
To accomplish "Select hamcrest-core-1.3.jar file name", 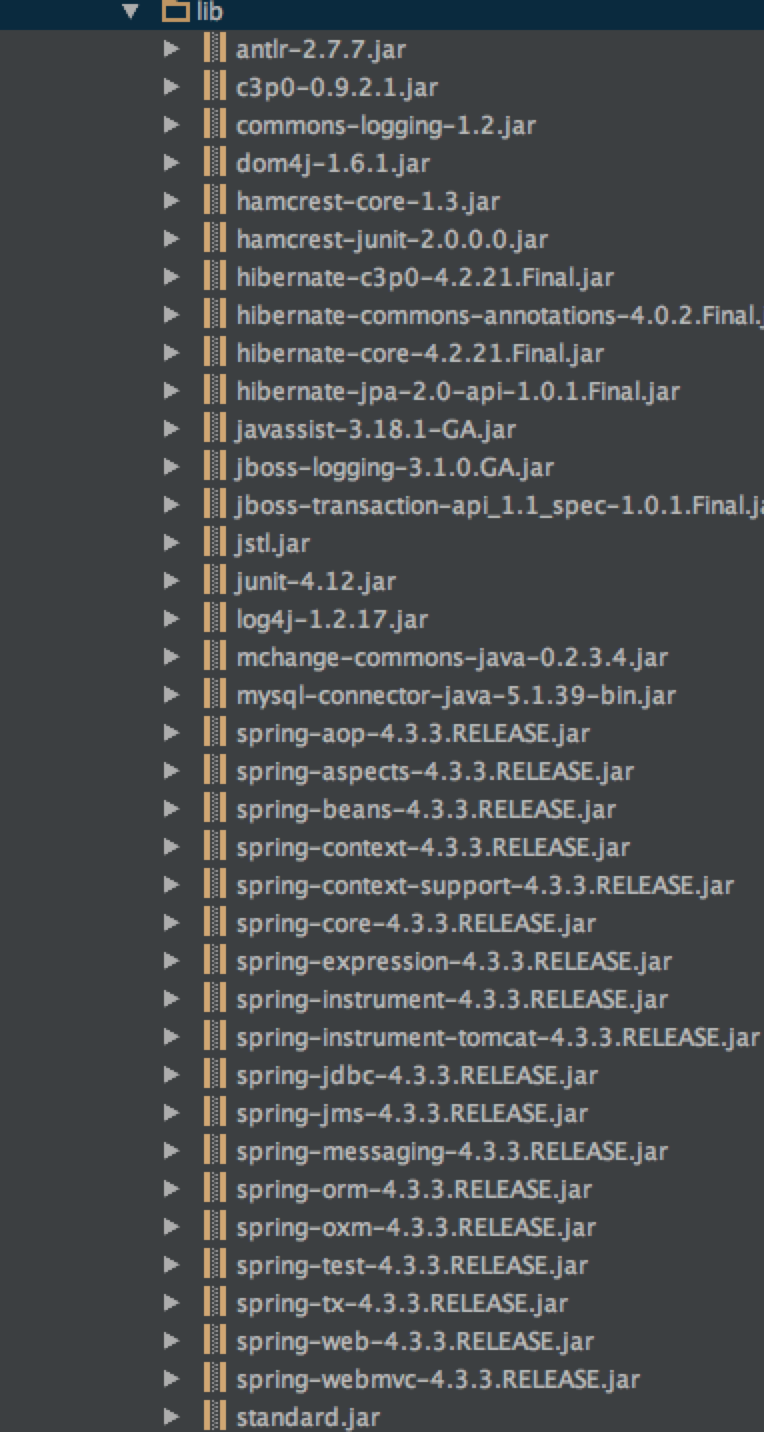I will coord(368,201).
